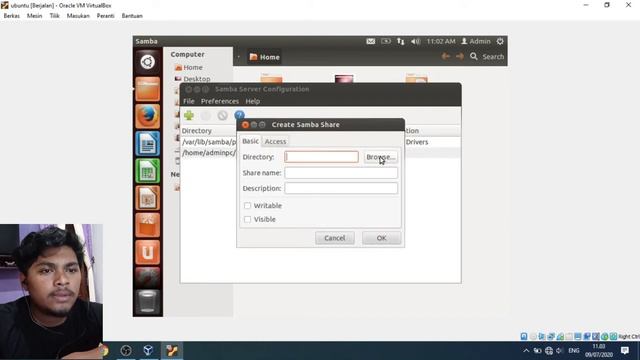Show hidden Windows tray icons

click(526, 351)
